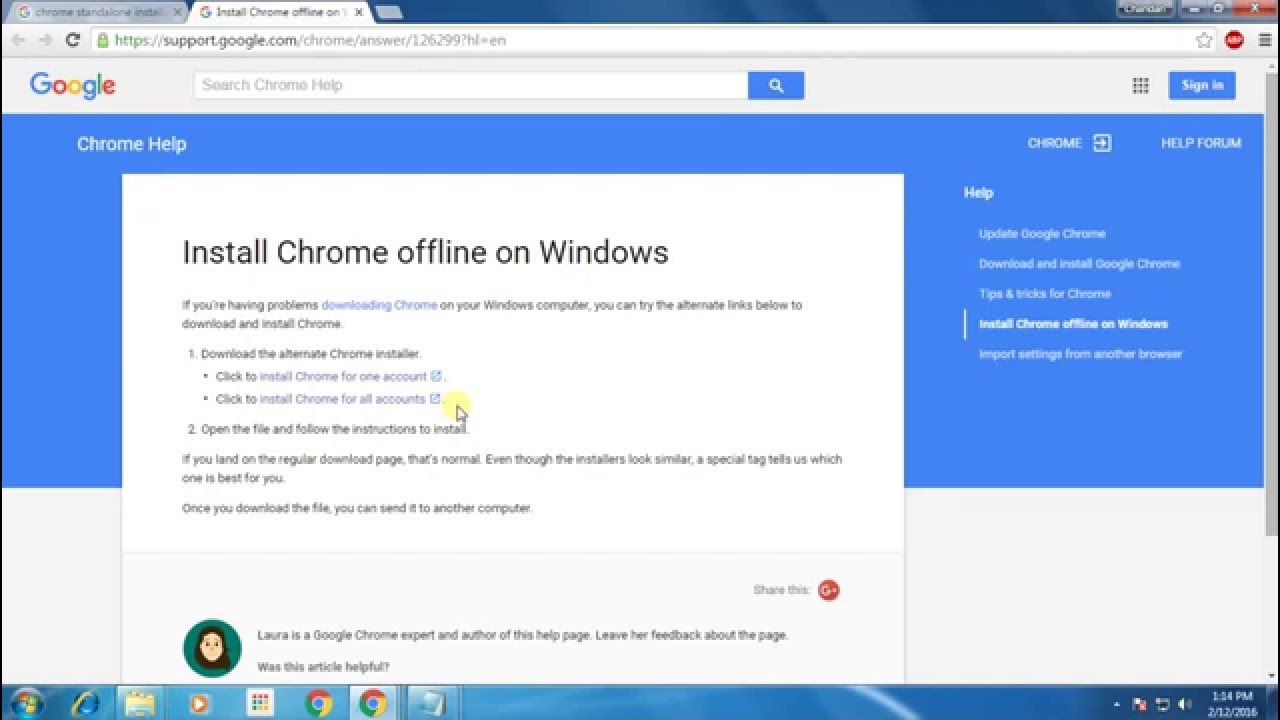
Task: Click the Chandan profile button
Action: (1146, 8)
